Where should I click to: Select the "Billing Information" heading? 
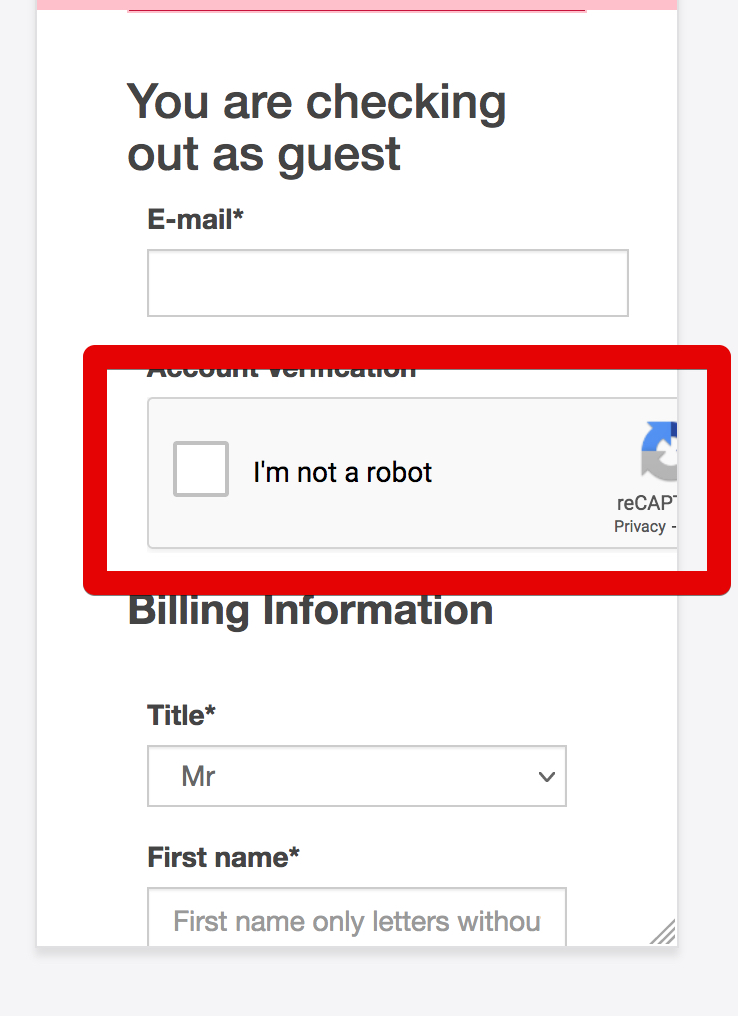(310, 611)
